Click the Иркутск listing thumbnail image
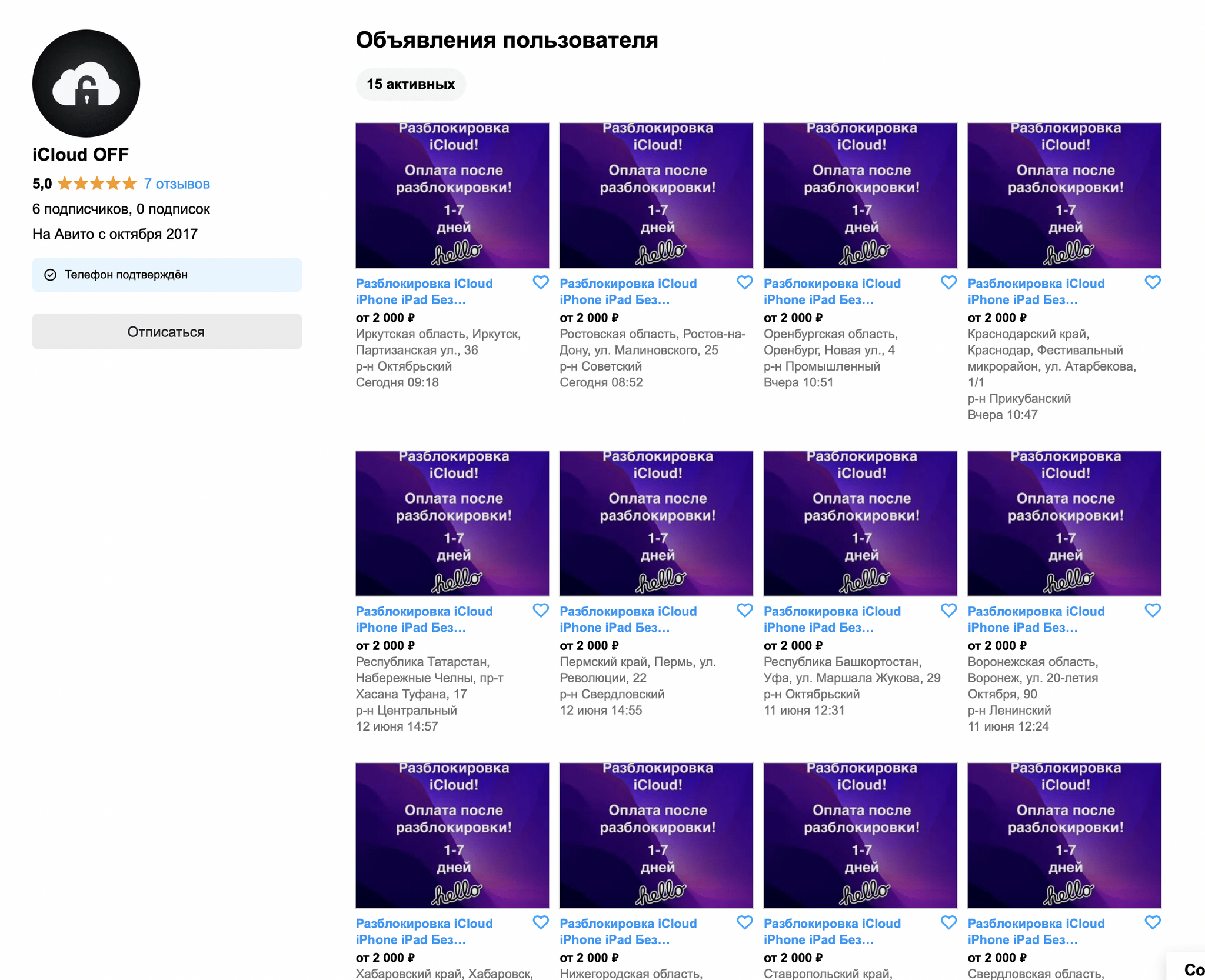The height and width of the screenshot is (980, 1205). (x=452, y=195)
